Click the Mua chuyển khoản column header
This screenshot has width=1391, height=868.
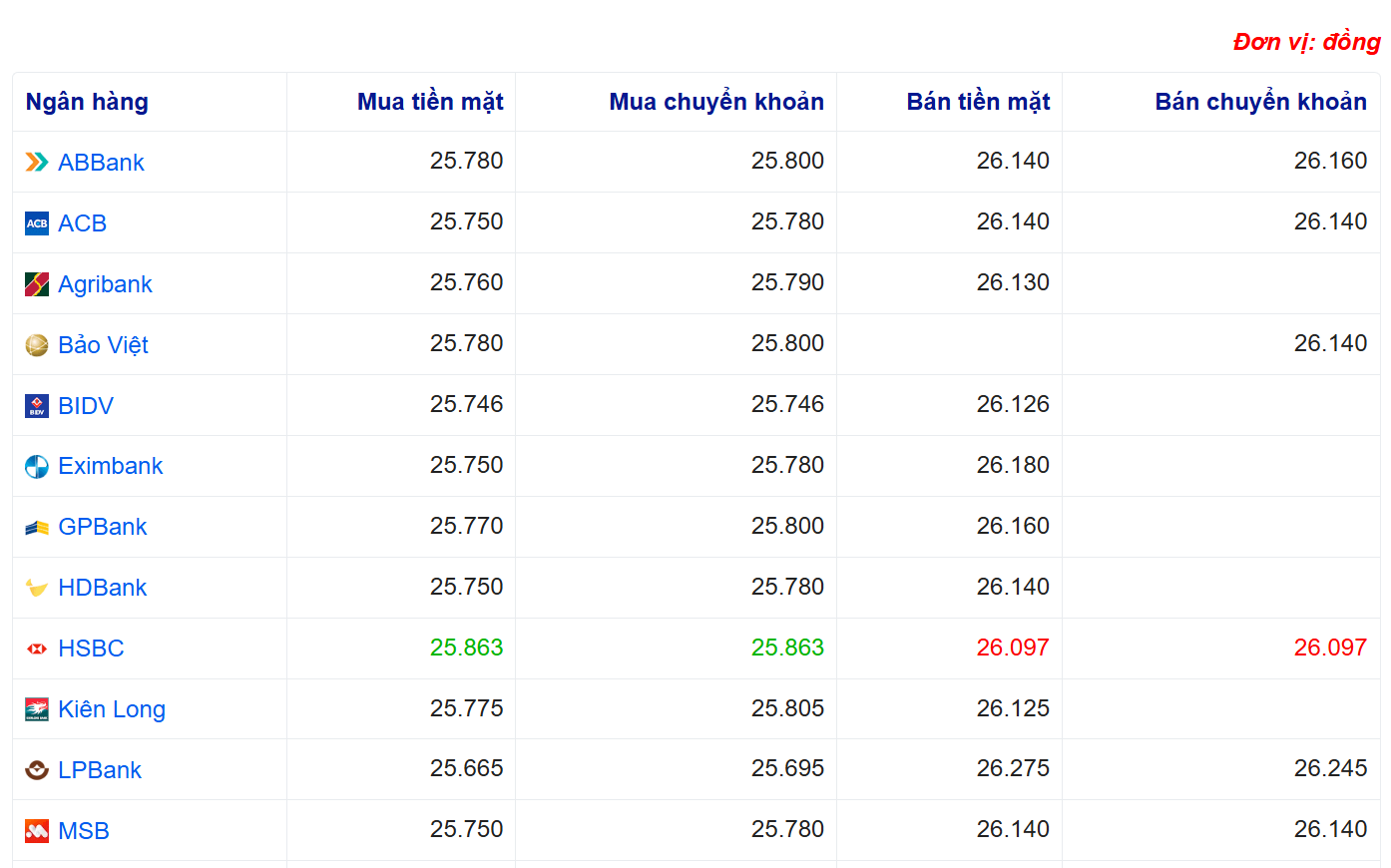(x=716, y=102)
